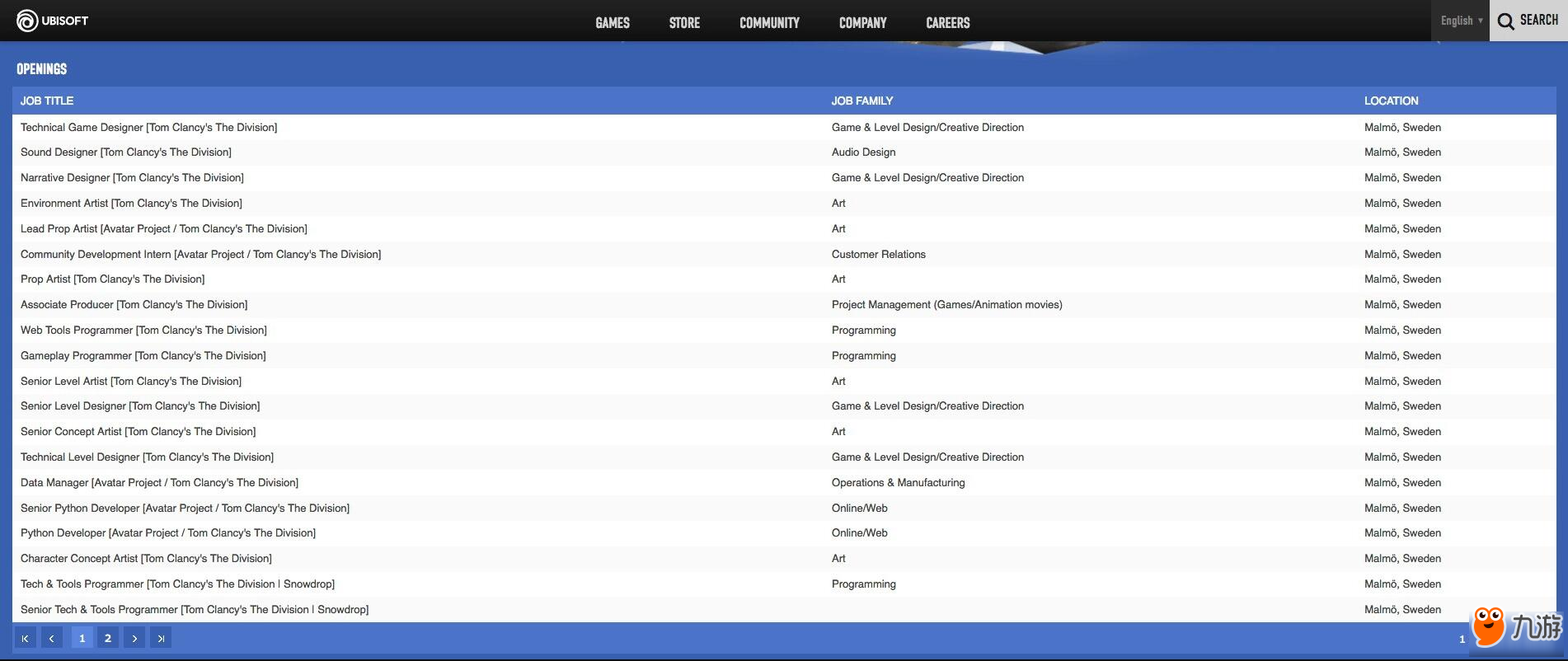Image resolution: width=1568 pixels, height=661 pixels.
Task: Open Senior Tech & Tools Programmer listing
Action: [x=195, y=609]
